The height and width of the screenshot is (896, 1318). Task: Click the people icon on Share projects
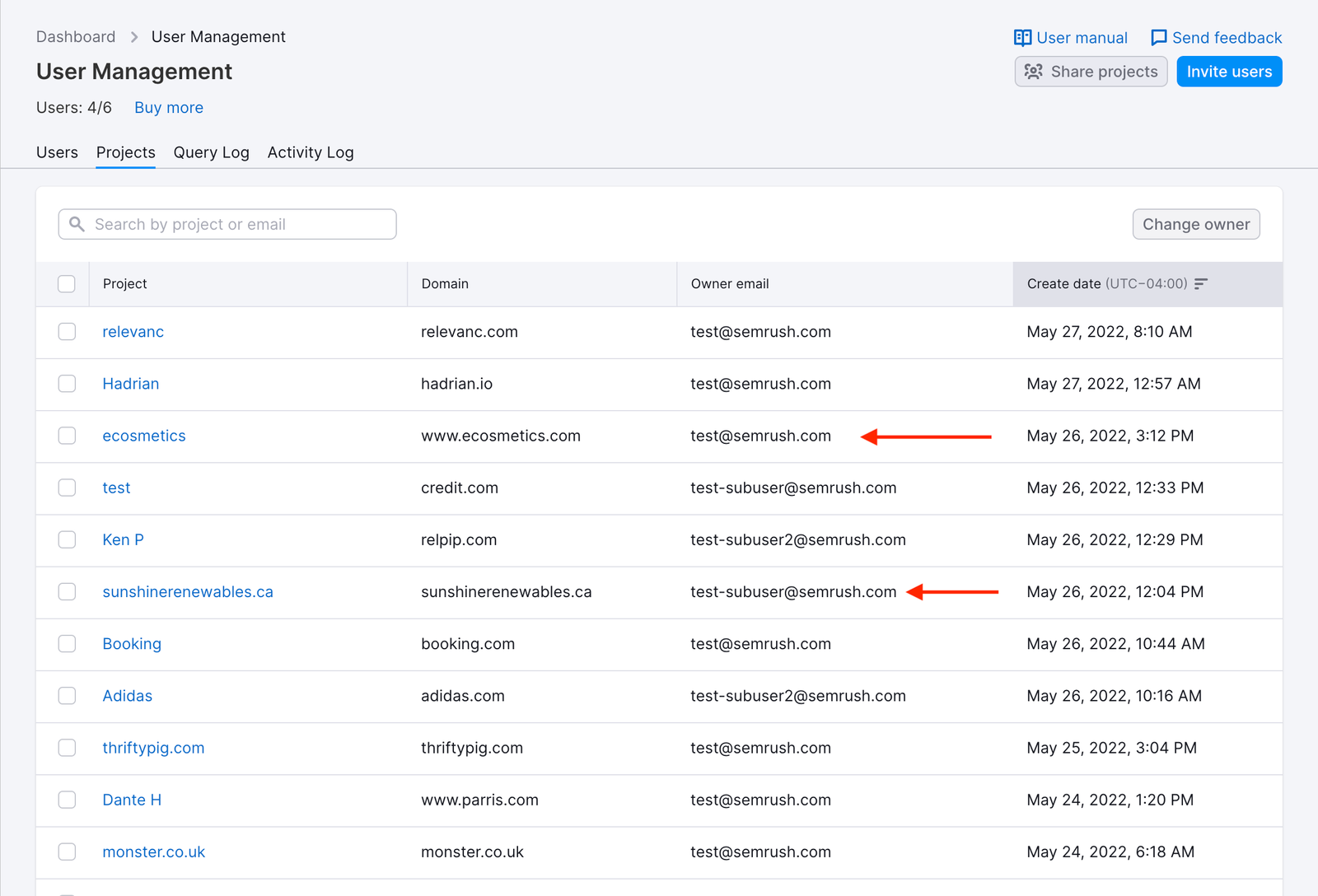(x=1033, y=72)
